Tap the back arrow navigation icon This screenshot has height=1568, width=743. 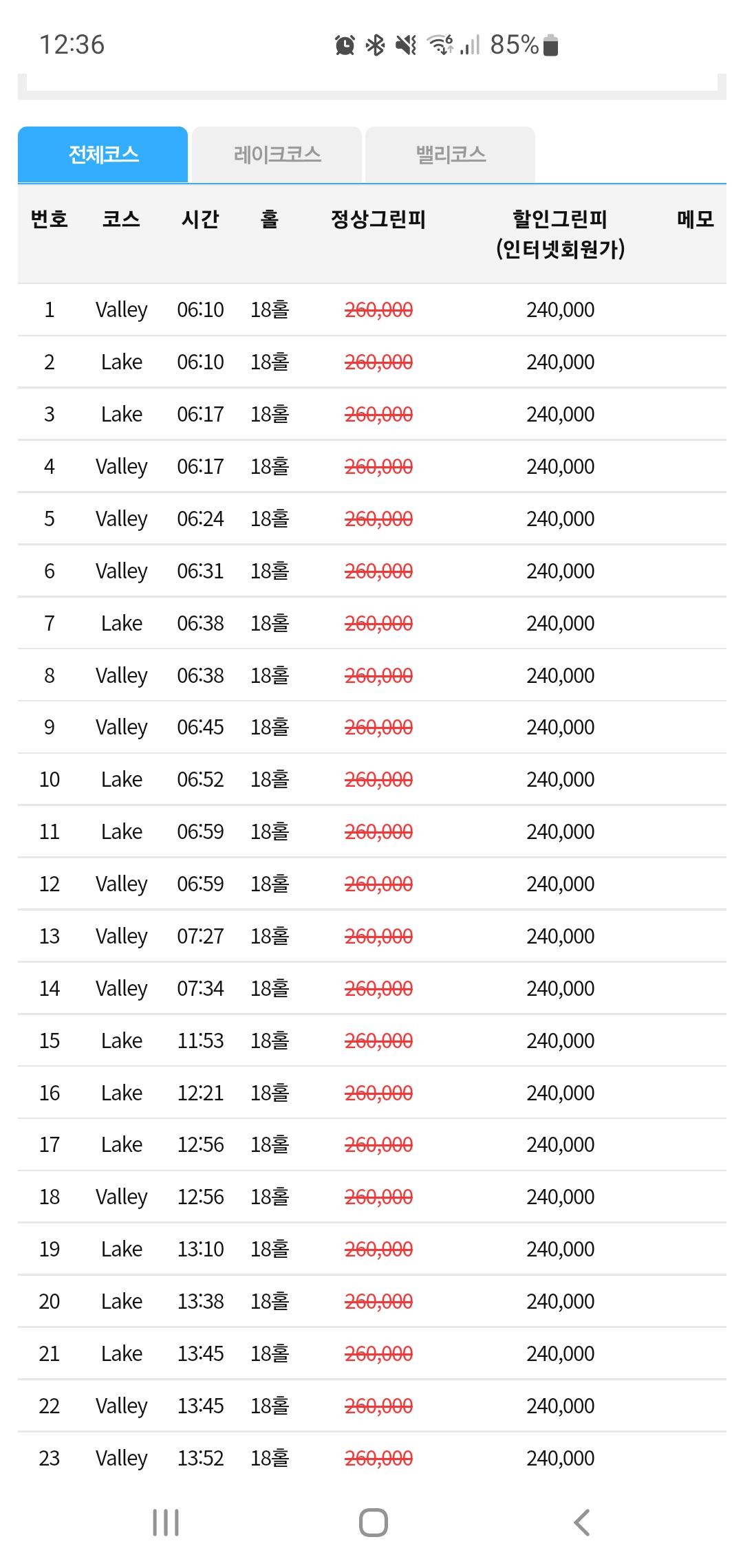[581, 1523]
